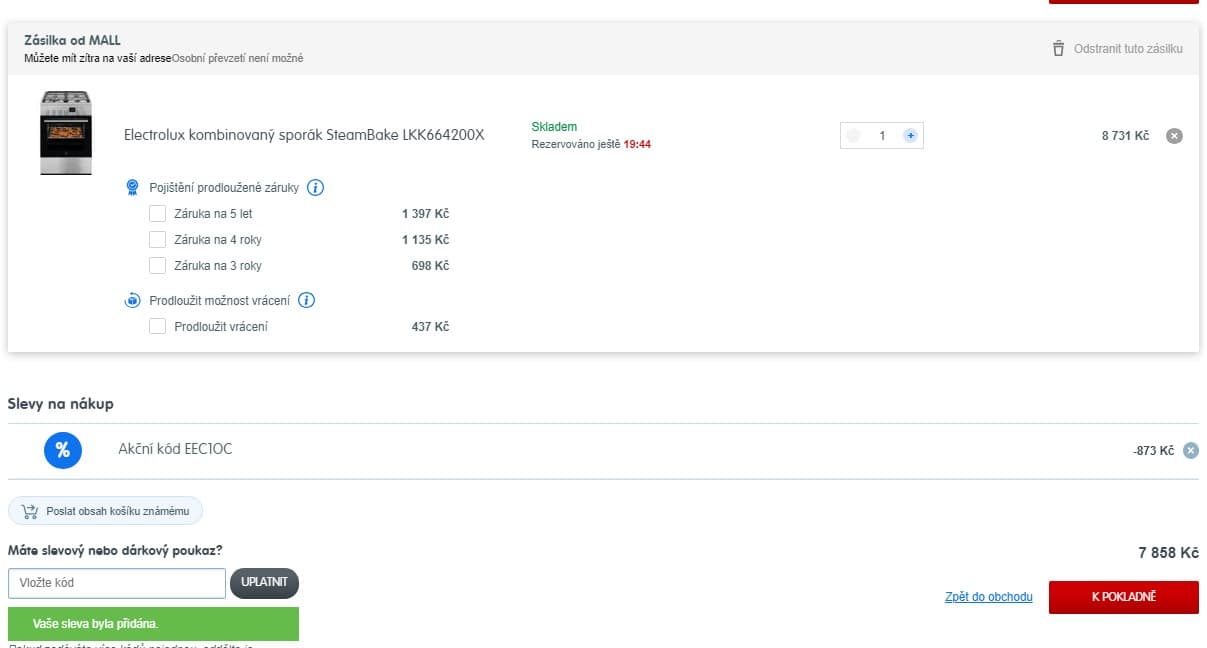This screenshot has height=648, width=1207.
Task: Click "Osobní převzetí není možné" text
Action: 237,58
